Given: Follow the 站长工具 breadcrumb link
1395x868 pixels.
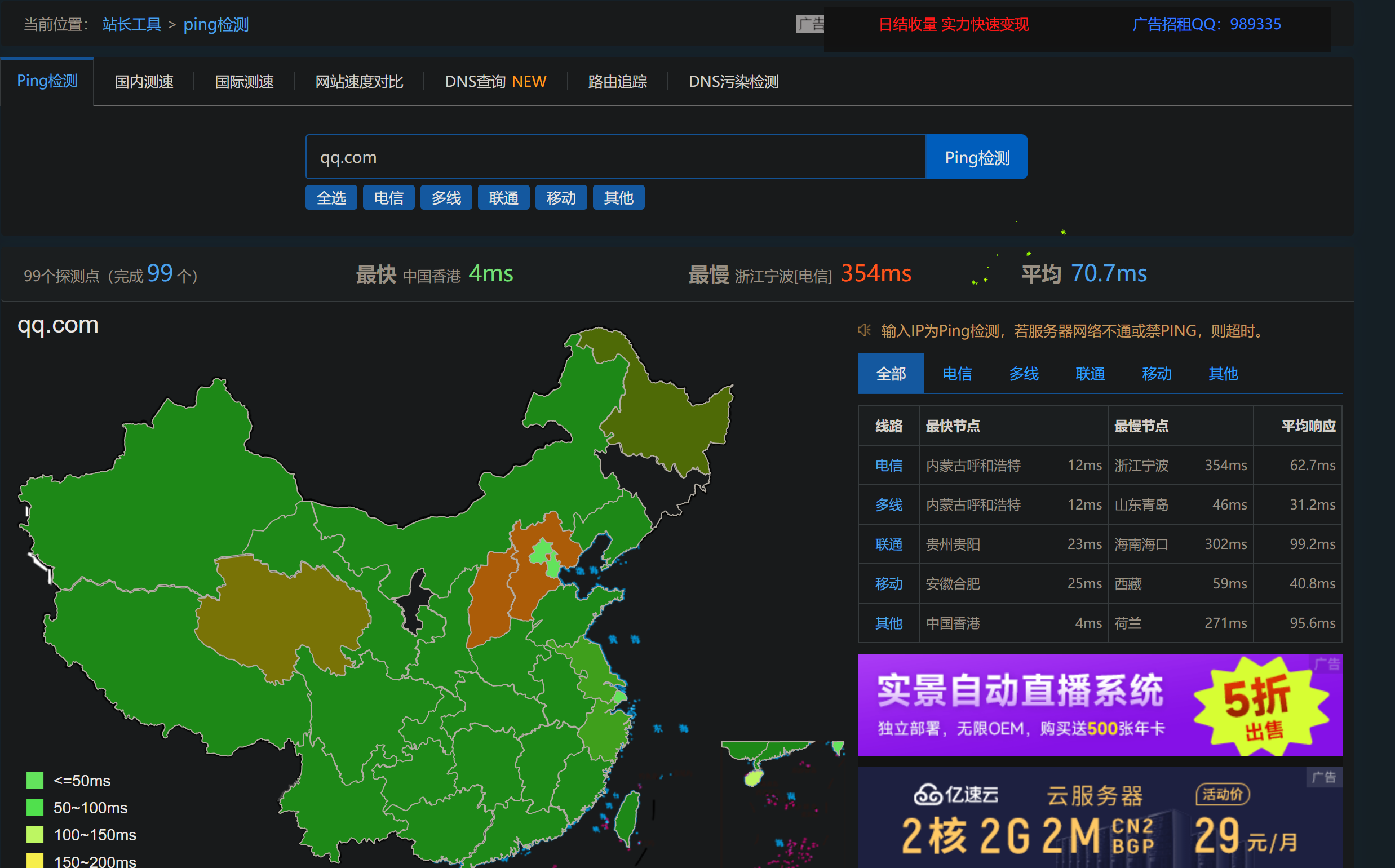Looking at the screenshot, I should tap(131, 24).
